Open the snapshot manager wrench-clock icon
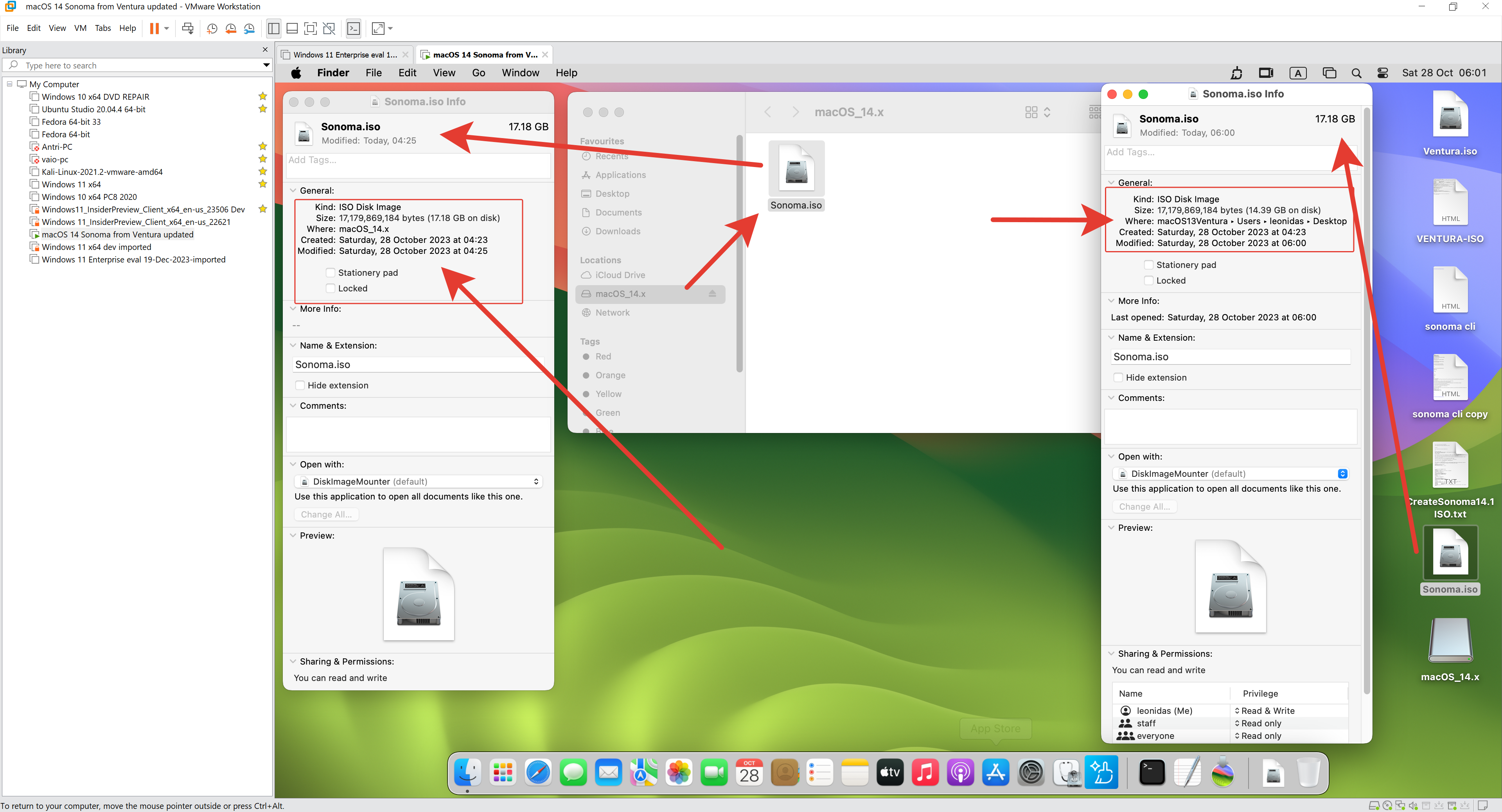Screen dimensions: 1502x812 click(x=250, y=29)
